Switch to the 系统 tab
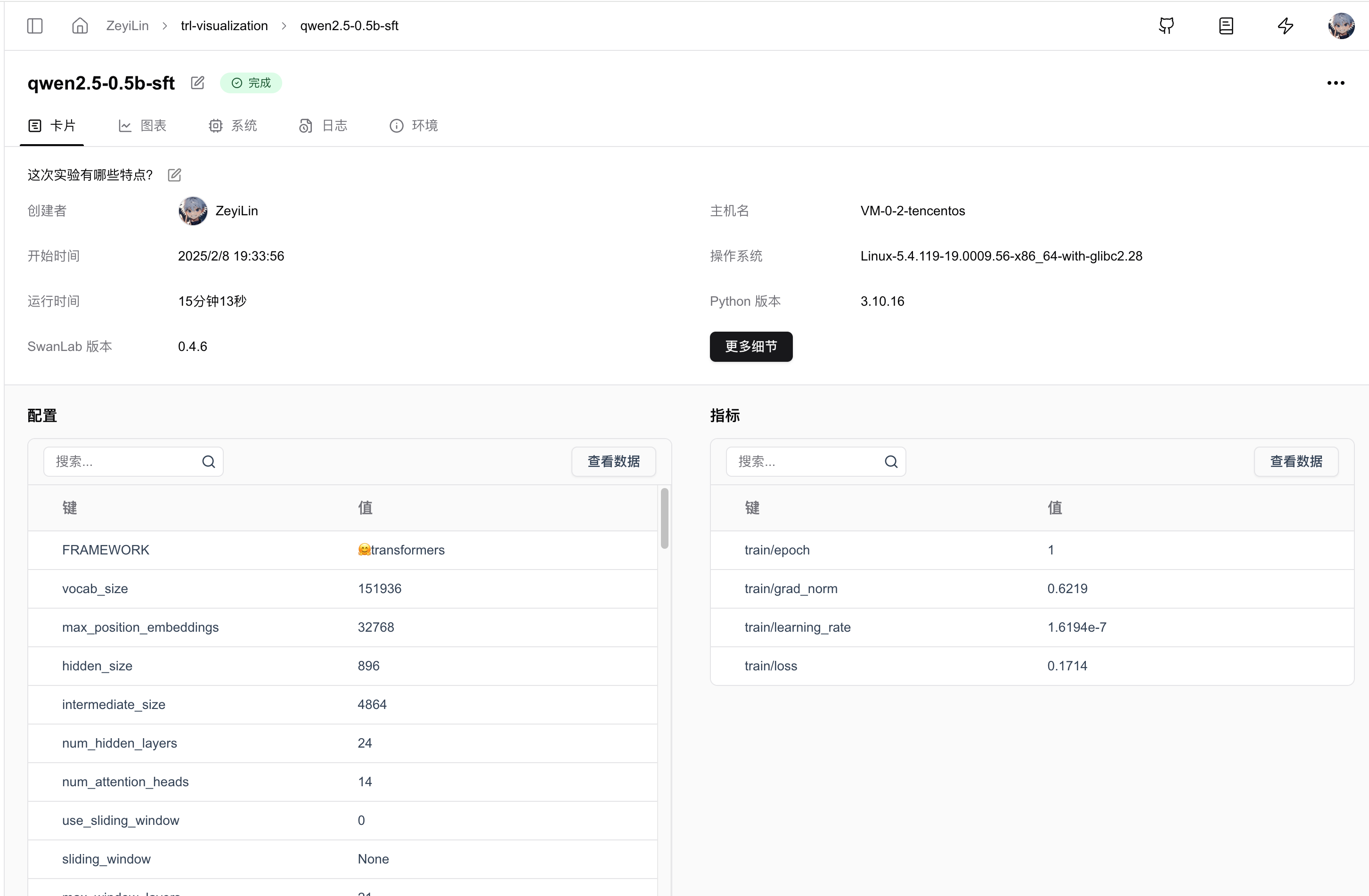This screenshot has height=896, width=1369. [233, 125]
